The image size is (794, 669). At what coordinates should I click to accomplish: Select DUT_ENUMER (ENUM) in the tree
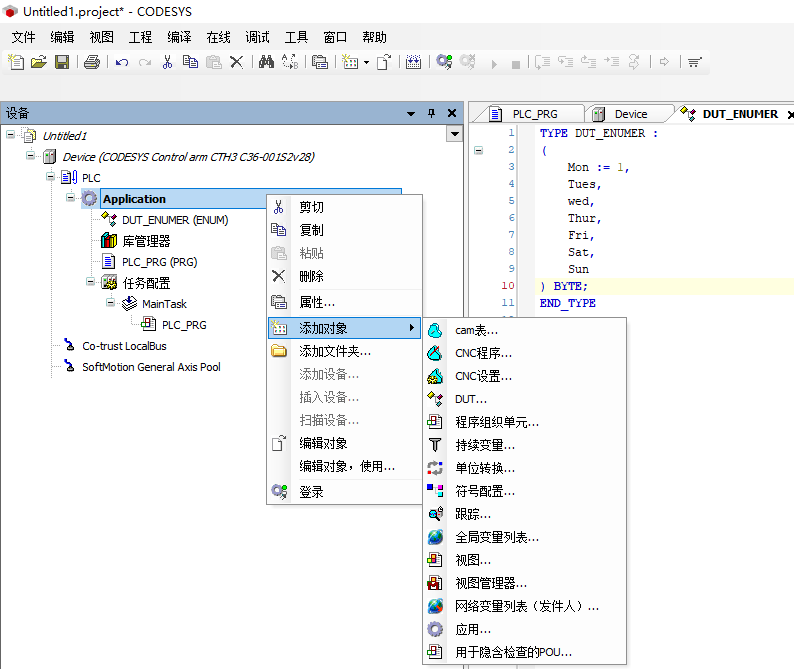click(x=175, y=220)
